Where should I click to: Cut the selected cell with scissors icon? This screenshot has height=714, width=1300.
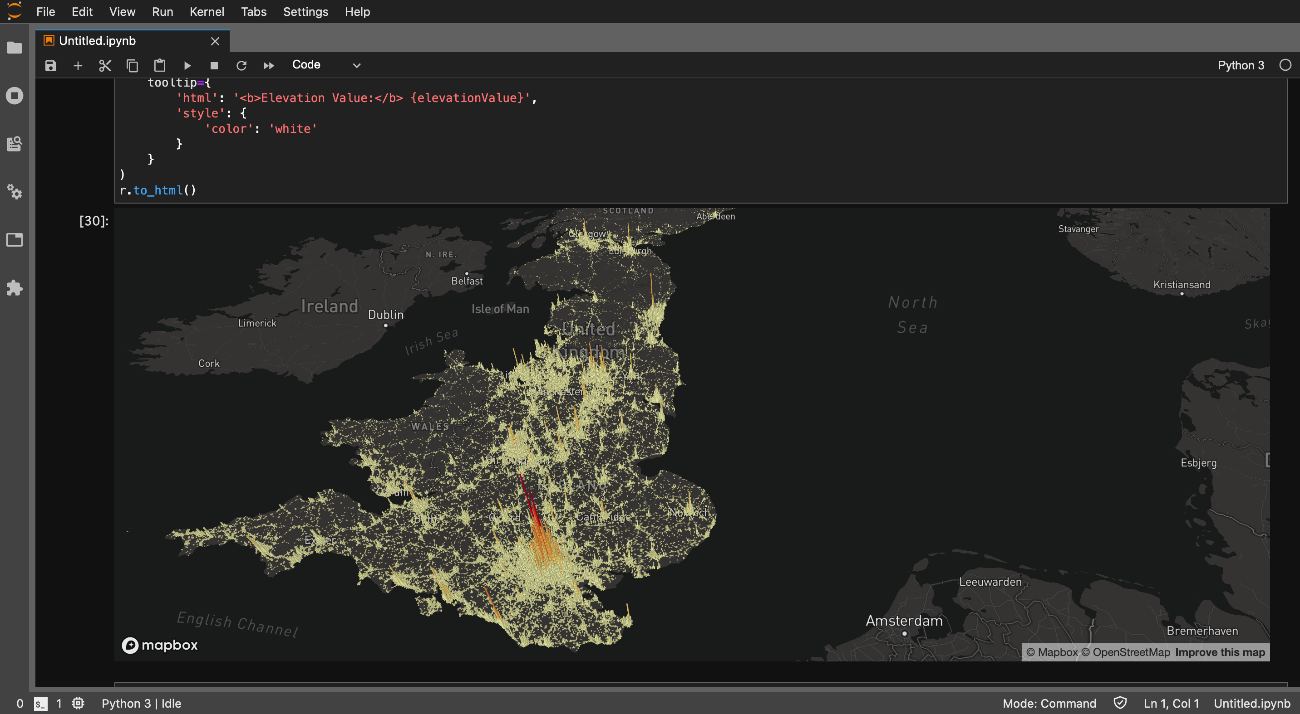pyautogui.click(x=105, y=65)
